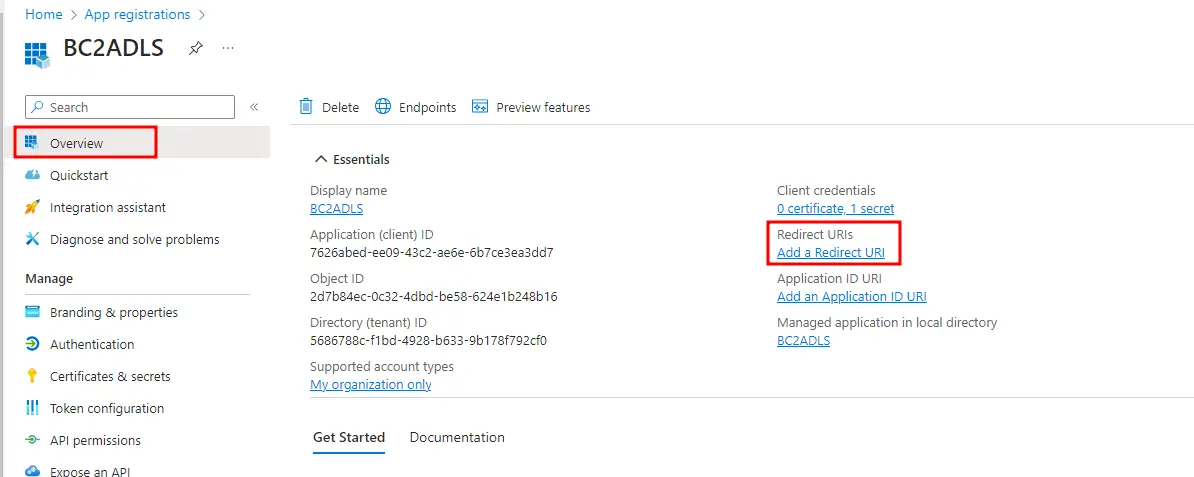The width and height of the screenshot is (1194, 477).
Task: Click the Client credentials label
Action: [826, 190]
